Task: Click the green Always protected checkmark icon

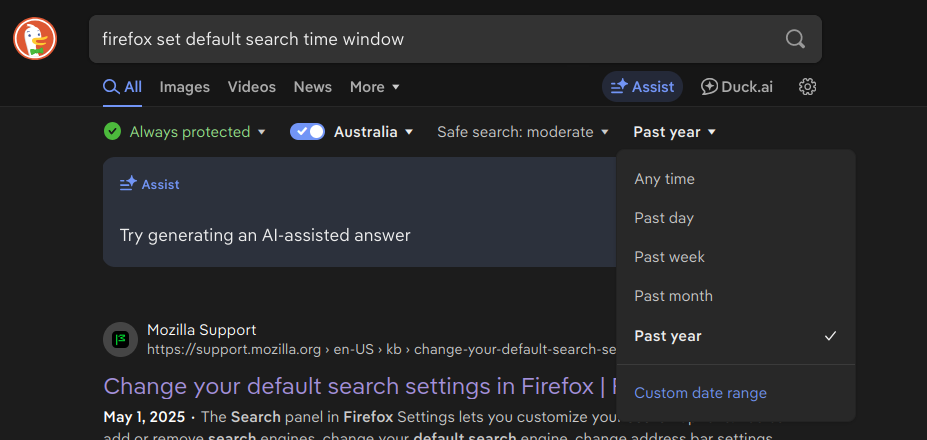Action: [112, 131]
